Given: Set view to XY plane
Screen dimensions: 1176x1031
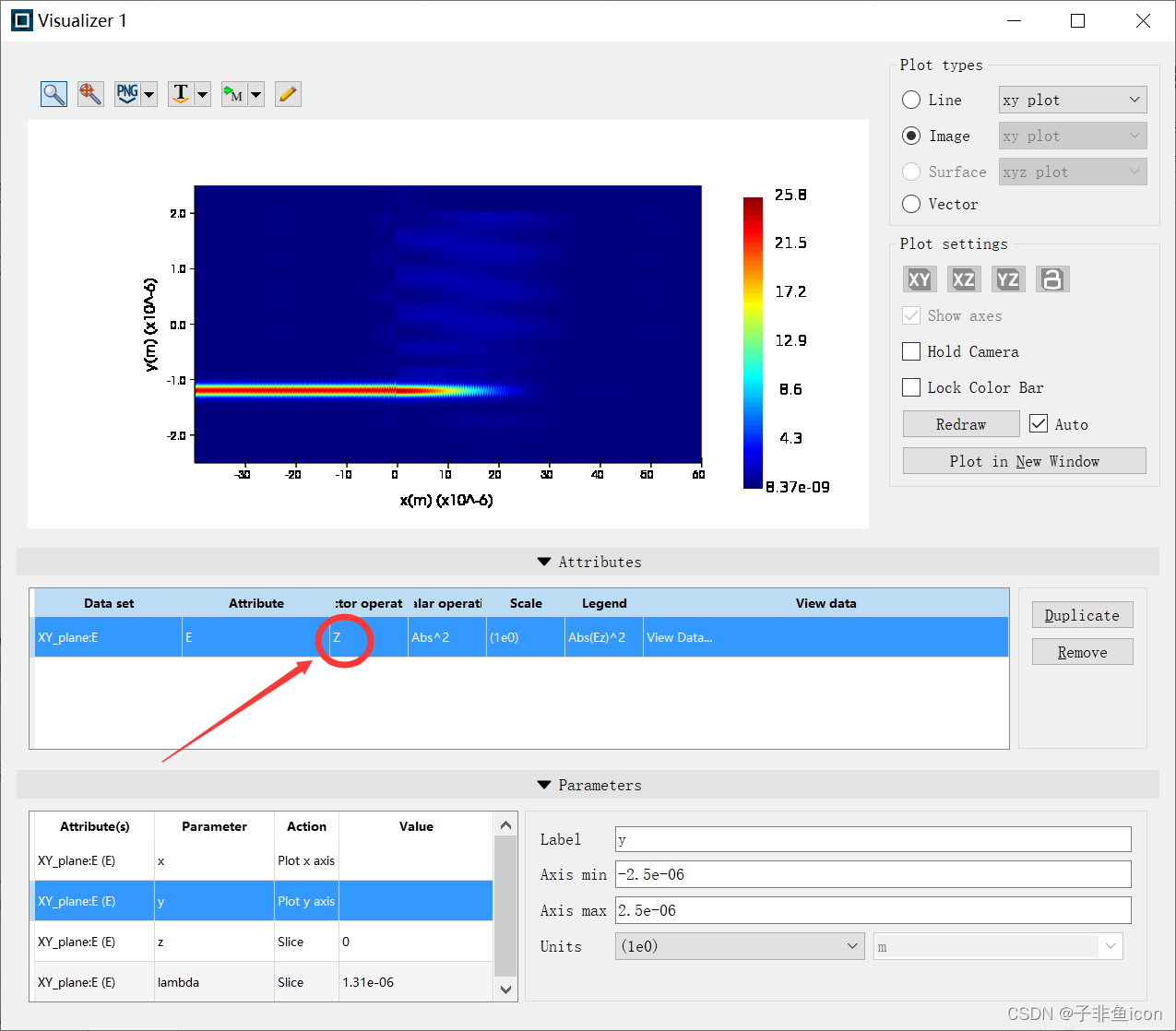Looking at the screenshot, I should [x=920, y=279].
